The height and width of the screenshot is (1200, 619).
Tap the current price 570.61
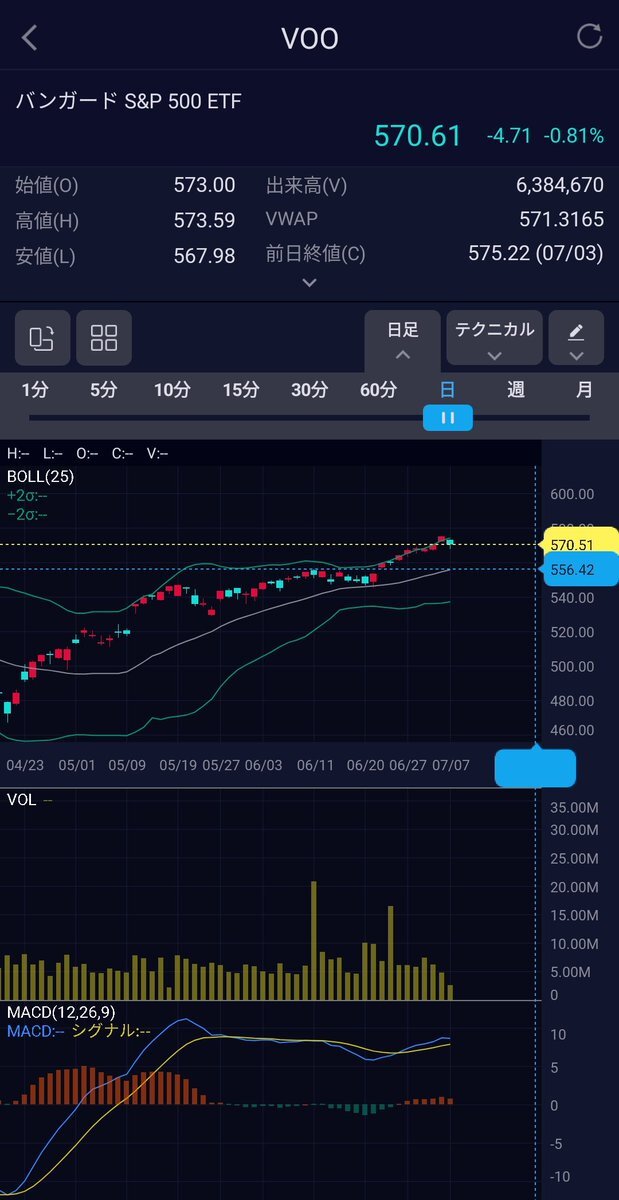[x=418, y=136]
